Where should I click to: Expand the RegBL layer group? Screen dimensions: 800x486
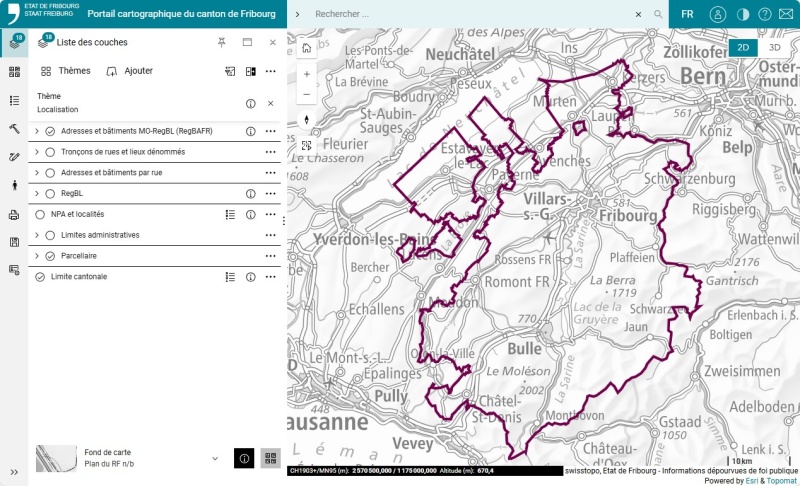pos(37,193)
